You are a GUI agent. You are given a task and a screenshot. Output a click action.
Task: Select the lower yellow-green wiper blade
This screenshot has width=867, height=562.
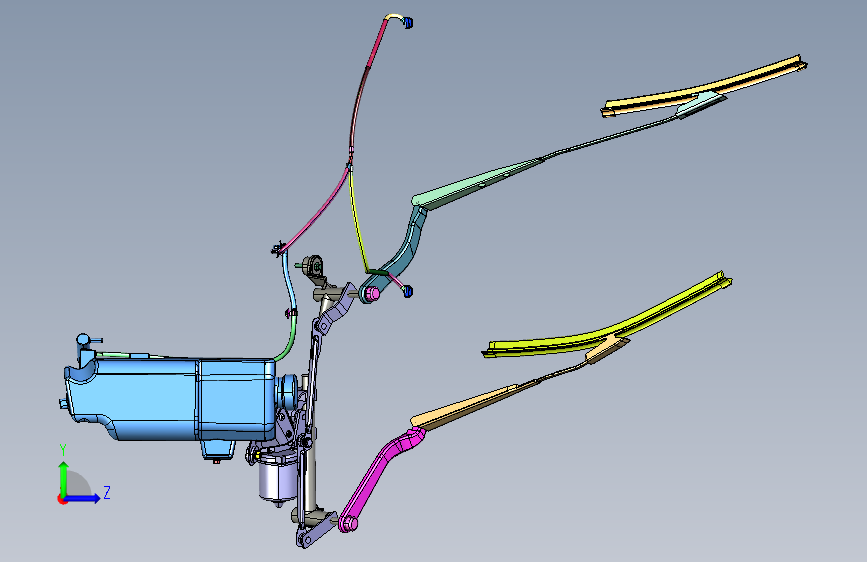pyautogui.click(x=608, y=326)
